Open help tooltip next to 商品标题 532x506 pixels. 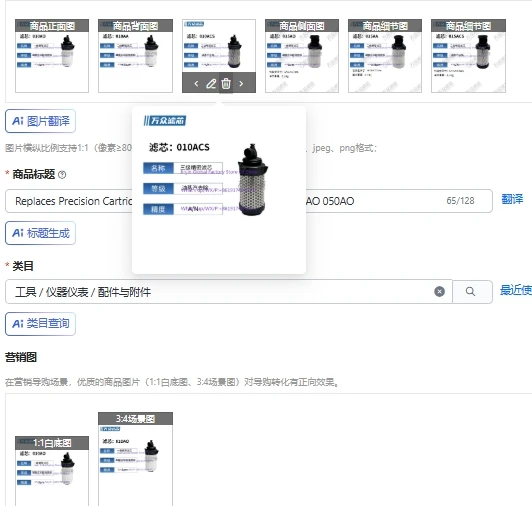pyautogui.click(x=62, y=175)
